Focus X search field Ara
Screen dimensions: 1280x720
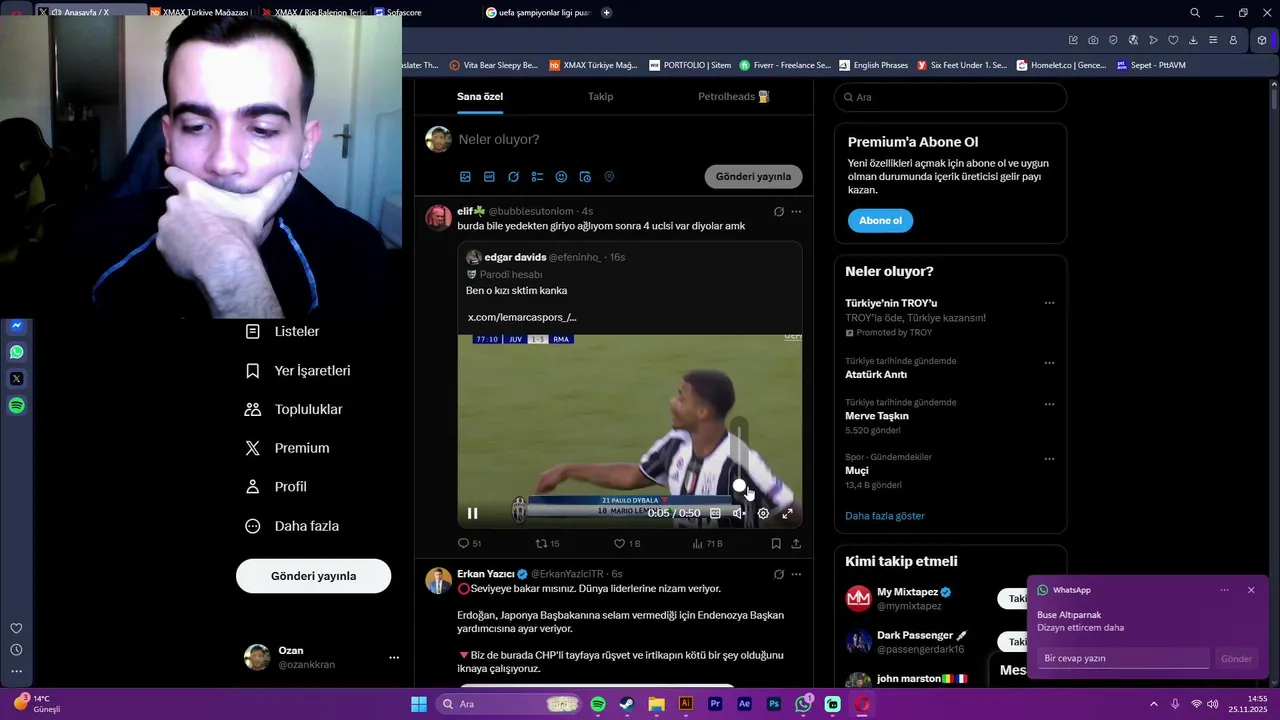click(x=951, y=97)
